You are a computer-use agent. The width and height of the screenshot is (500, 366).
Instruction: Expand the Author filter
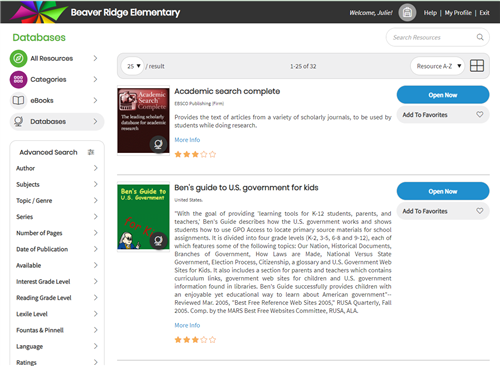[x=57, y=168]
